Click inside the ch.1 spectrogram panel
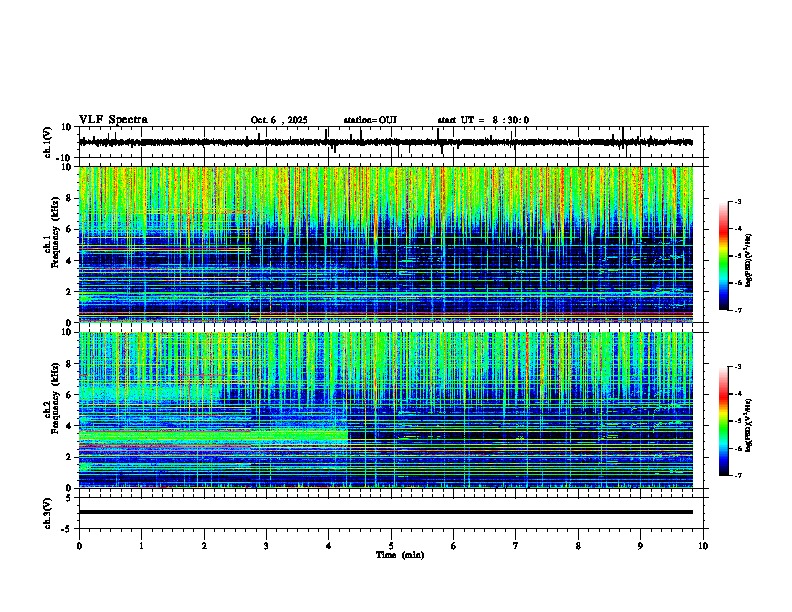The width and height of the screenshot is (792, 612). [x=386, y=244]
